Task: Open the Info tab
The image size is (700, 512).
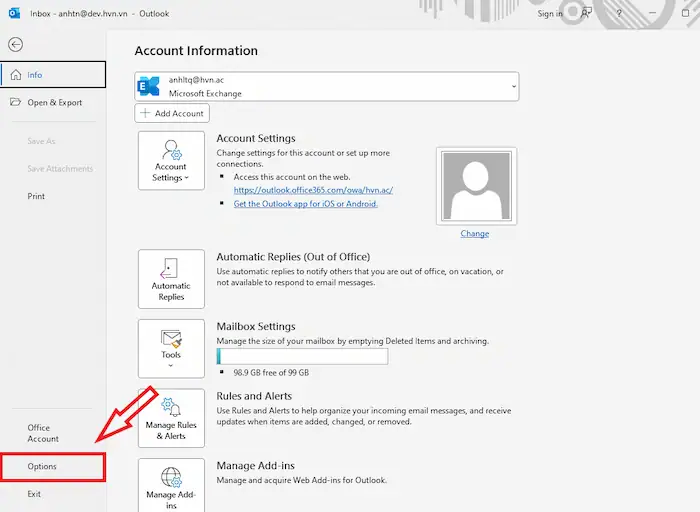Action: tap(54, 75)
